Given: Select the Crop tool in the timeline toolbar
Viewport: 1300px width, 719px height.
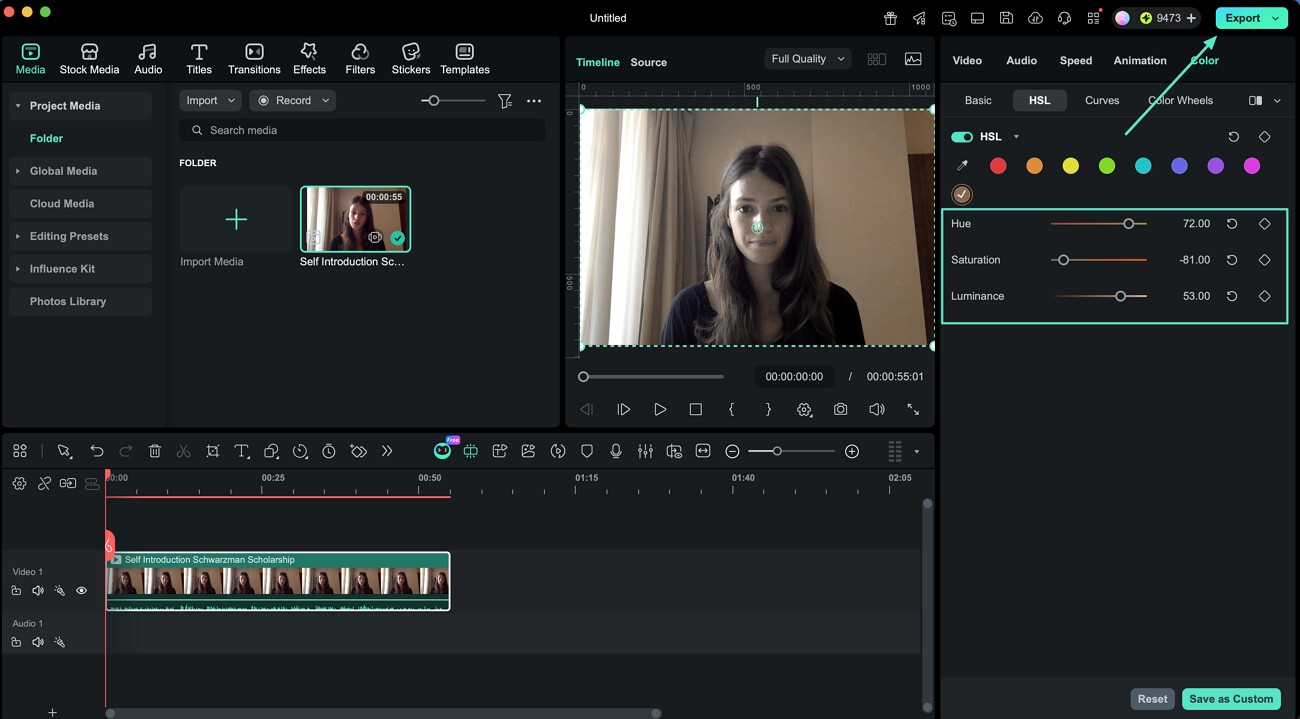Looking at the screenshot, I should [x=213, y=451].
